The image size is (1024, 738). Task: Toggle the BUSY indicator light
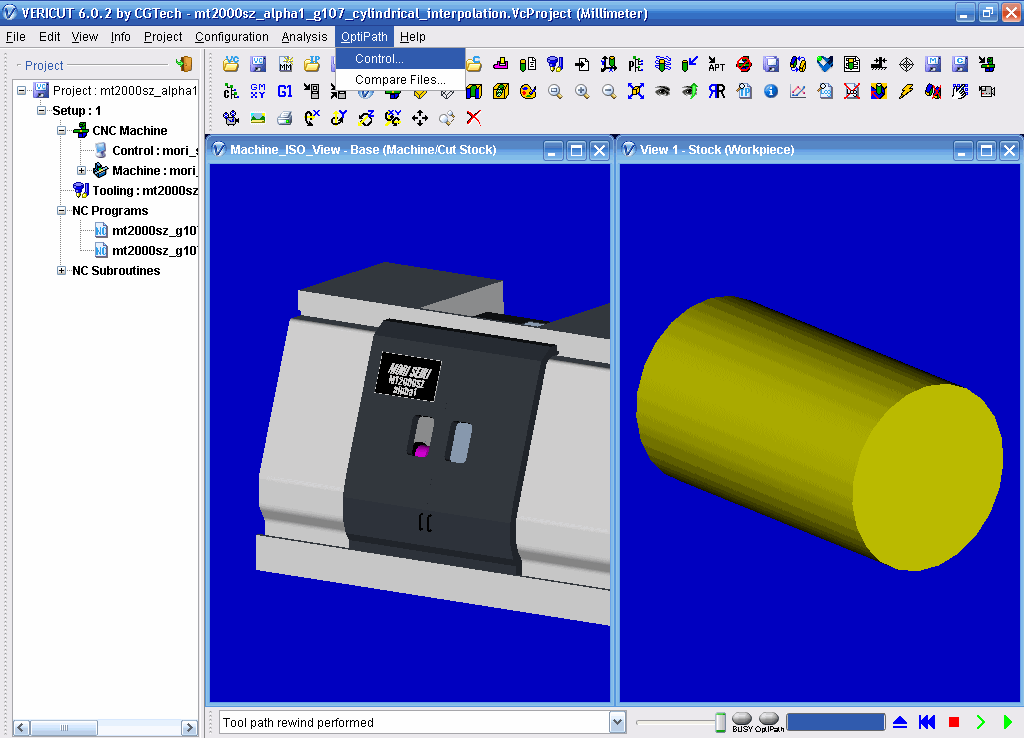742,718
